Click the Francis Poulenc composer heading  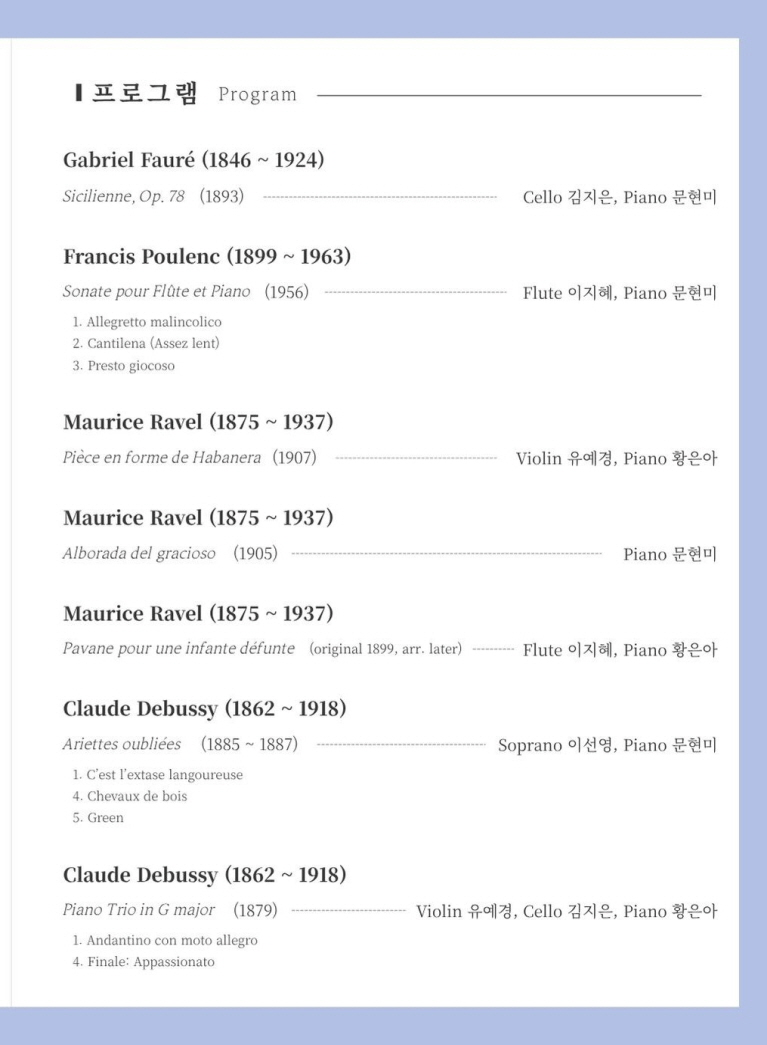207,256
